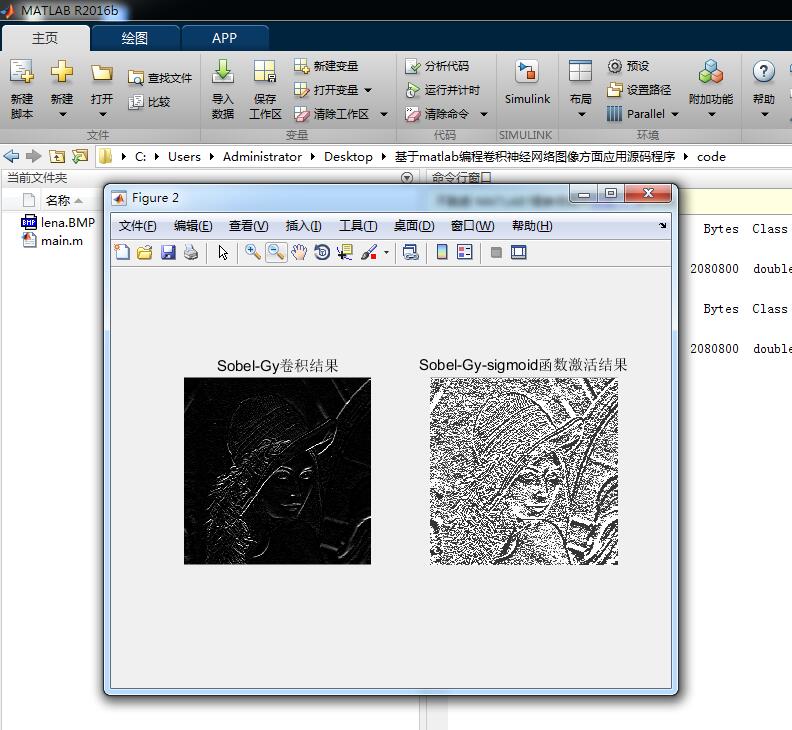Toggle Rotate 3D tool in Figure 2
792x730 pixels.
pyautogui.click(x=322, y=252)
